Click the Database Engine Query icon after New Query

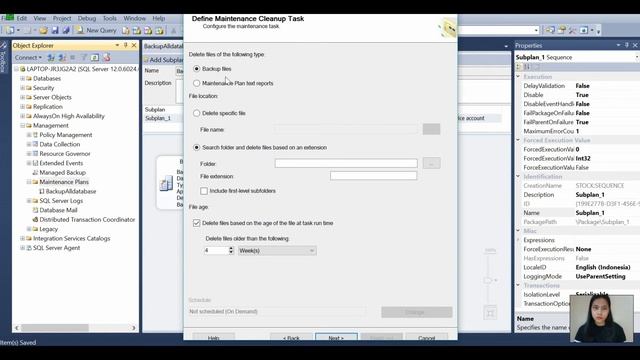[x=126, y=31]
